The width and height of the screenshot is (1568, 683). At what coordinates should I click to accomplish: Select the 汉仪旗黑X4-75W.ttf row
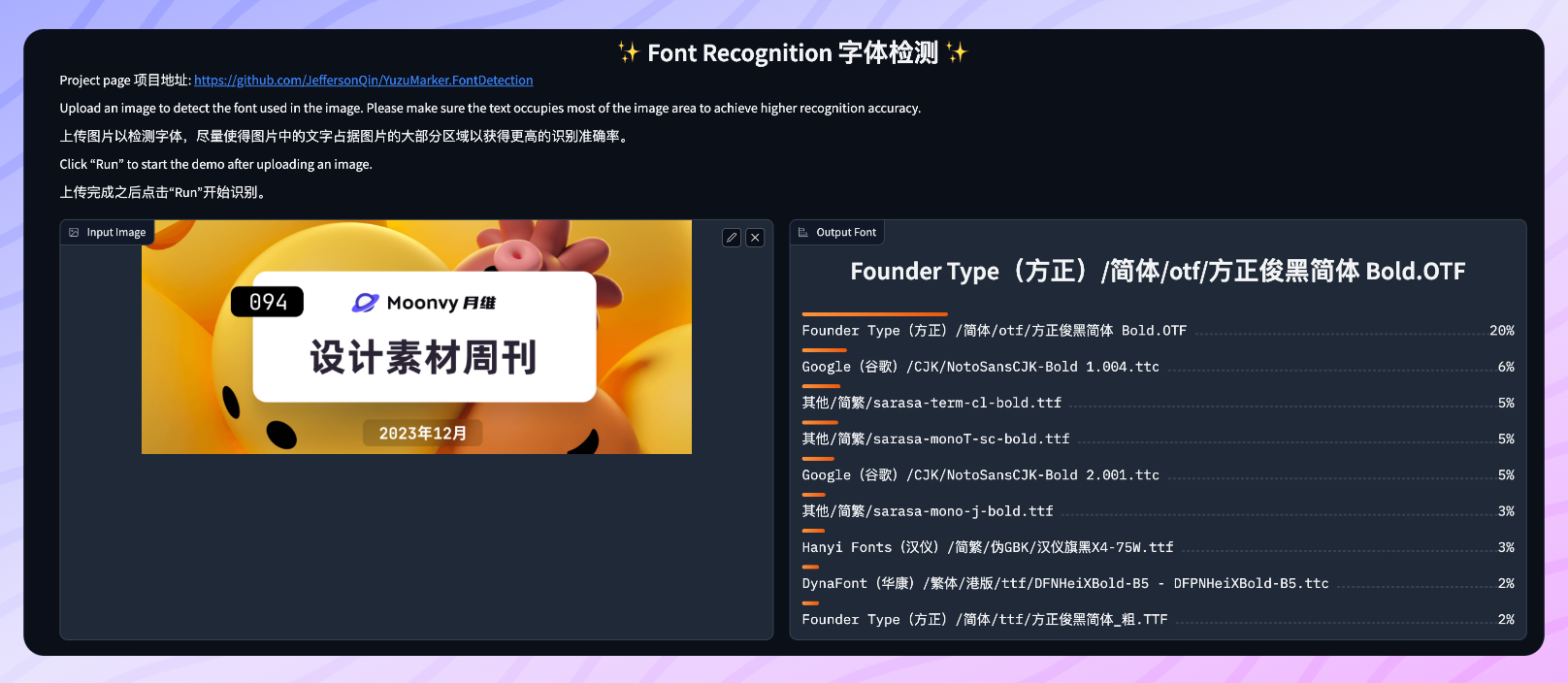pos(1158,547)
